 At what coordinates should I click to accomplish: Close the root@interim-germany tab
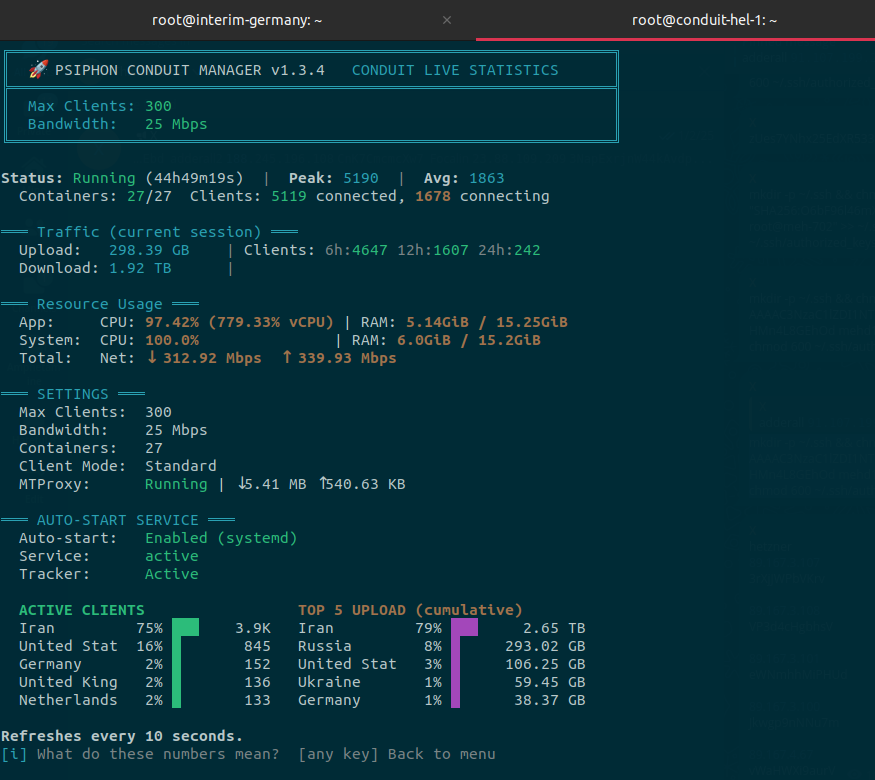[446, 20]
